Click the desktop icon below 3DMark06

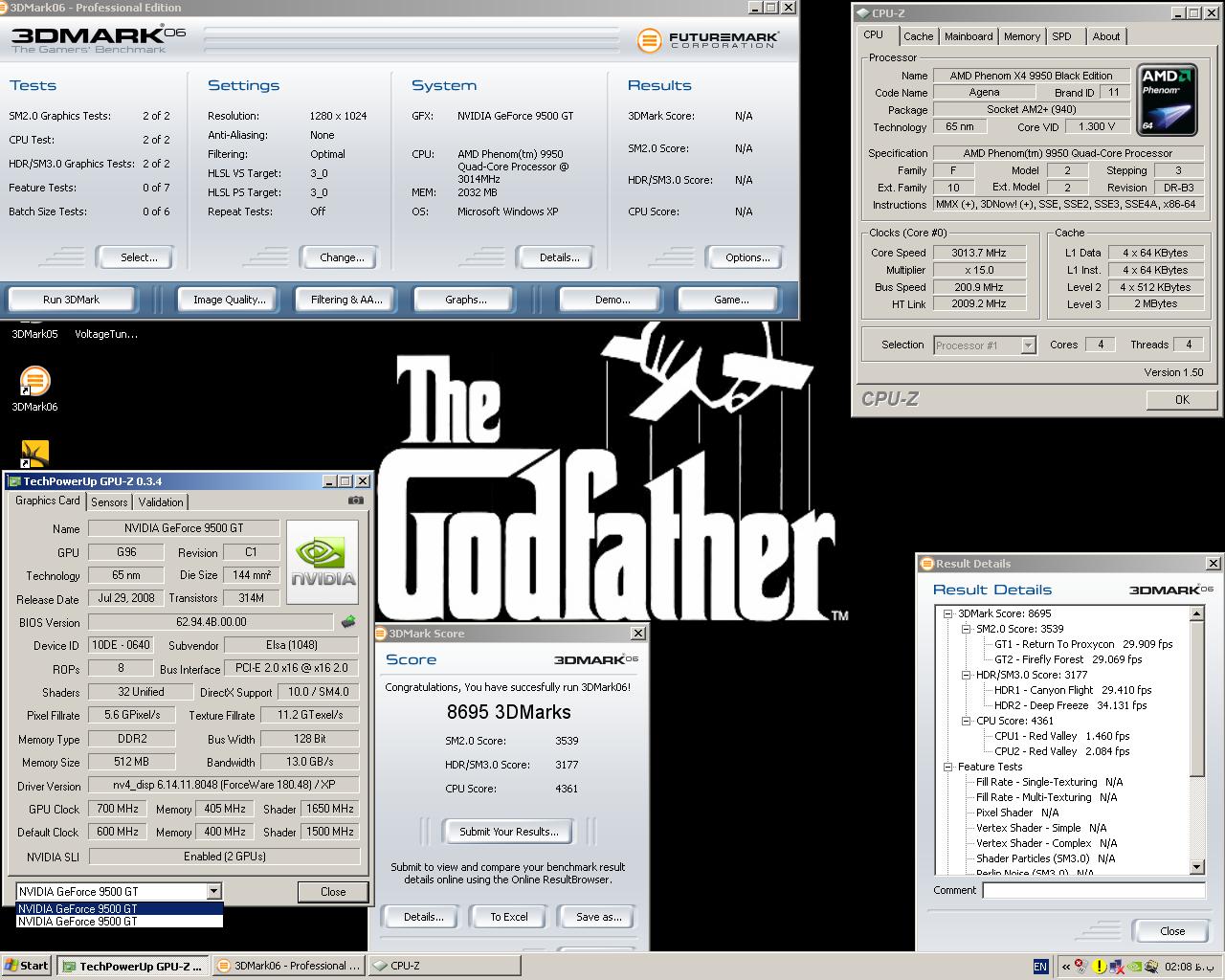tap(34, 454)
